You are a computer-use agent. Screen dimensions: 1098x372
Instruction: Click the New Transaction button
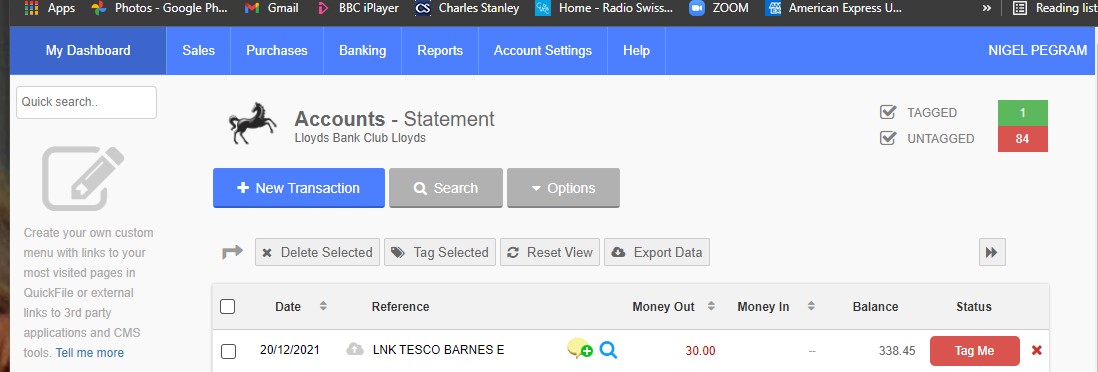(x=299, y=188)
